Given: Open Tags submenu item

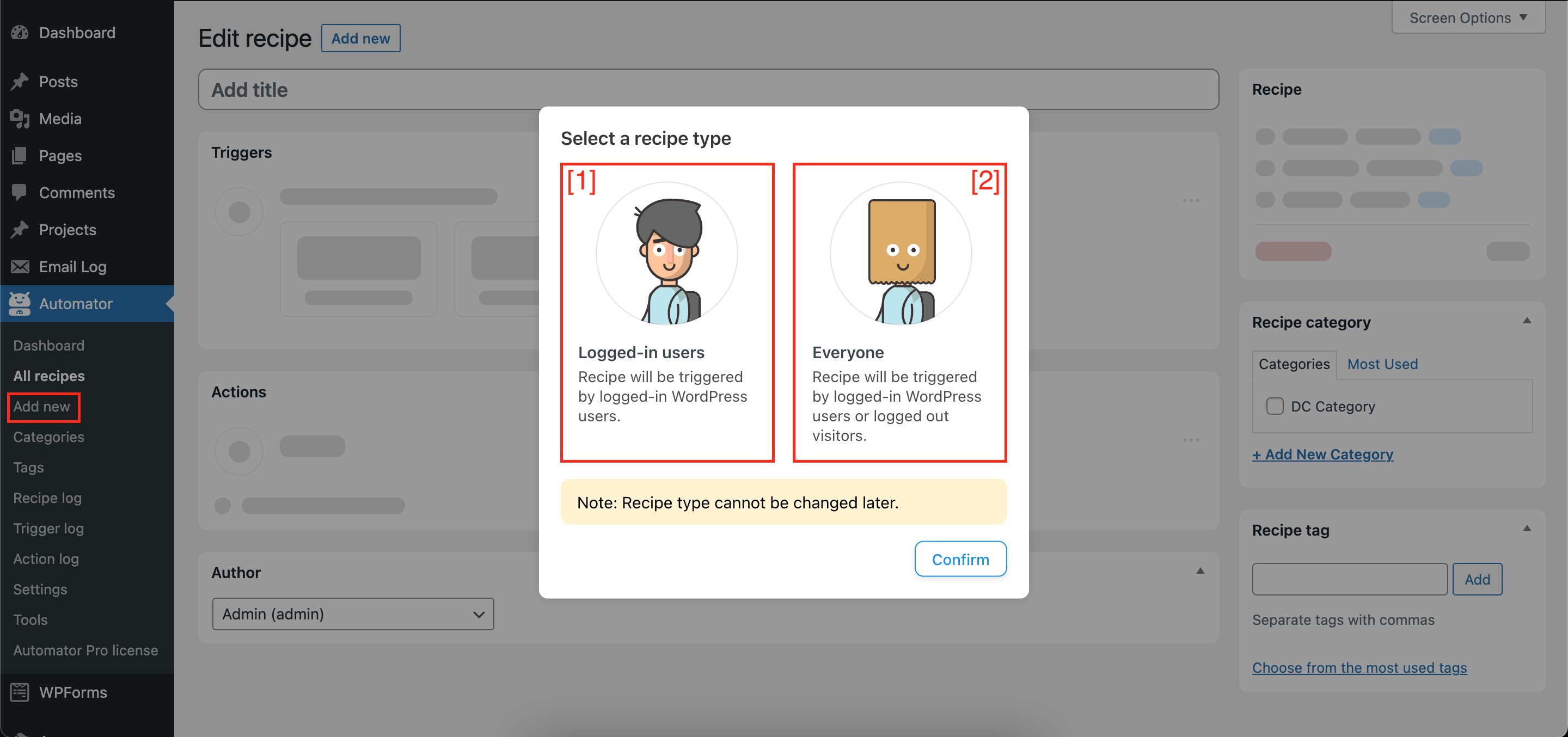Looking at the screenshot, I should 29,468.
